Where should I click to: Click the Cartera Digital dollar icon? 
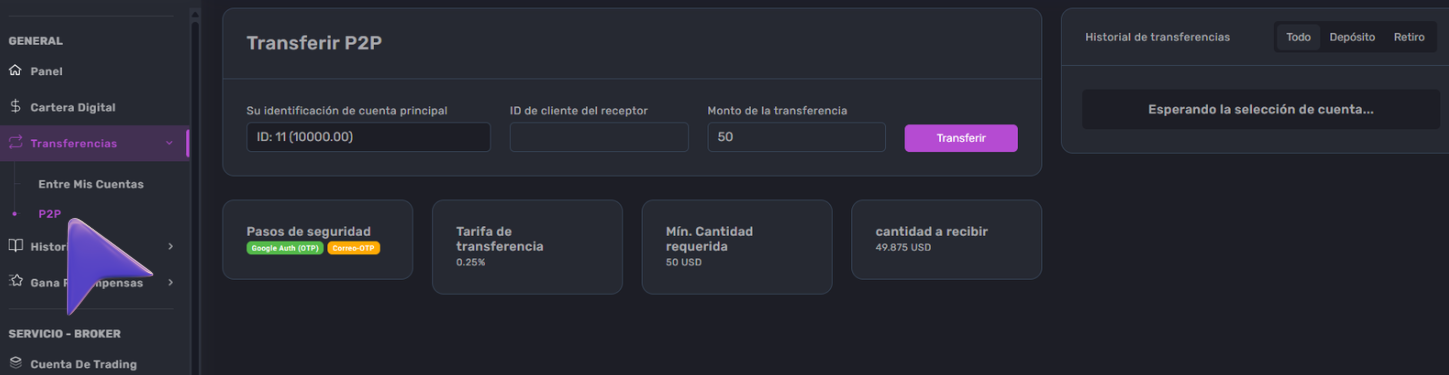[x=15, y=107]
